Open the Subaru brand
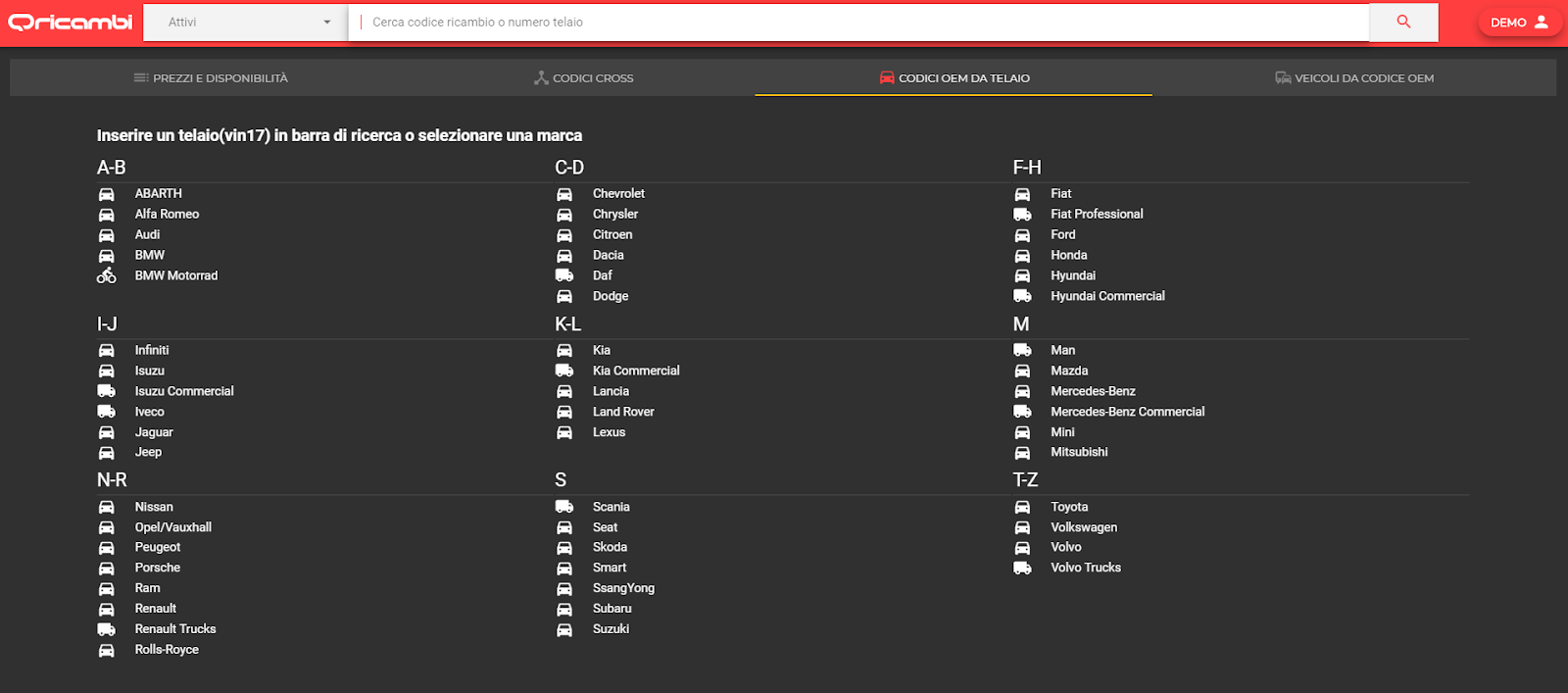The image size is (1568, 693). tap(612, 609)
